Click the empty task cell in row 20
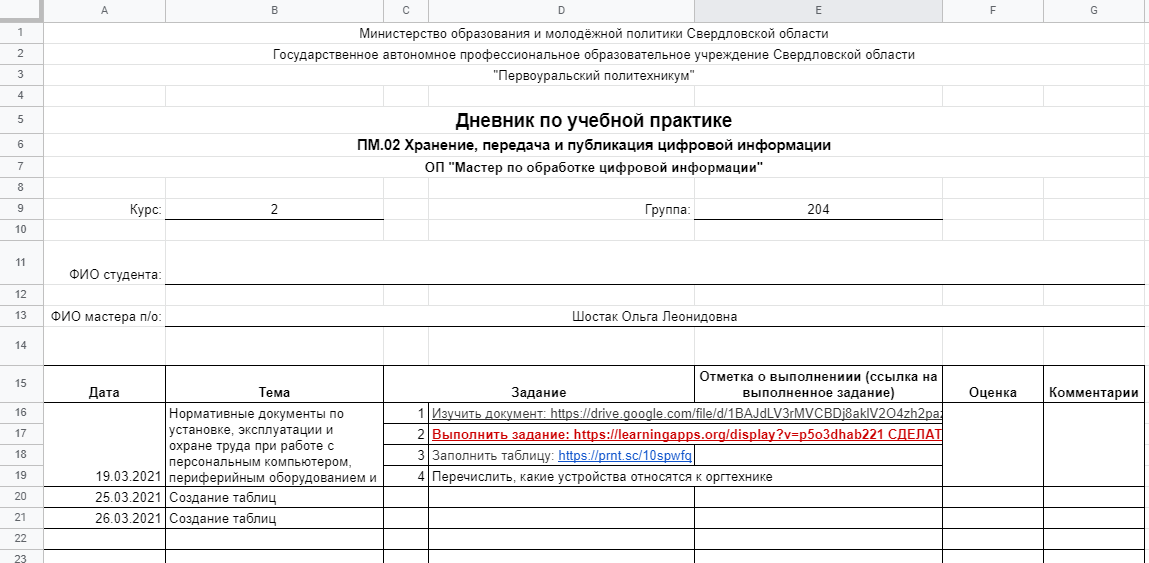This screenshot has width=1149, height=563. click(561, 498)
